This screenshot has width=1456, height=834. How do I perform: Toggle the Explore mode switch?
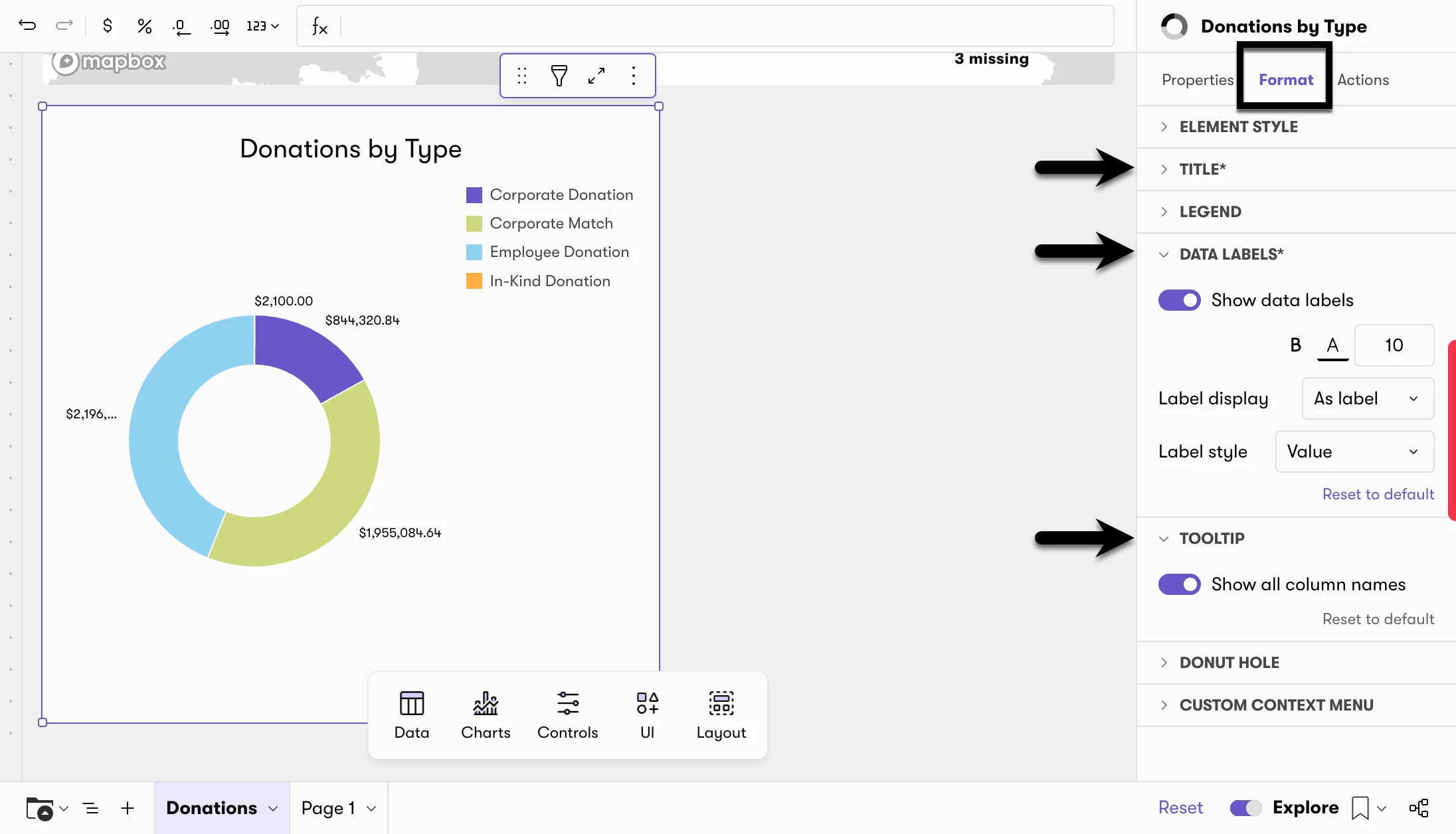point(1245,808)
